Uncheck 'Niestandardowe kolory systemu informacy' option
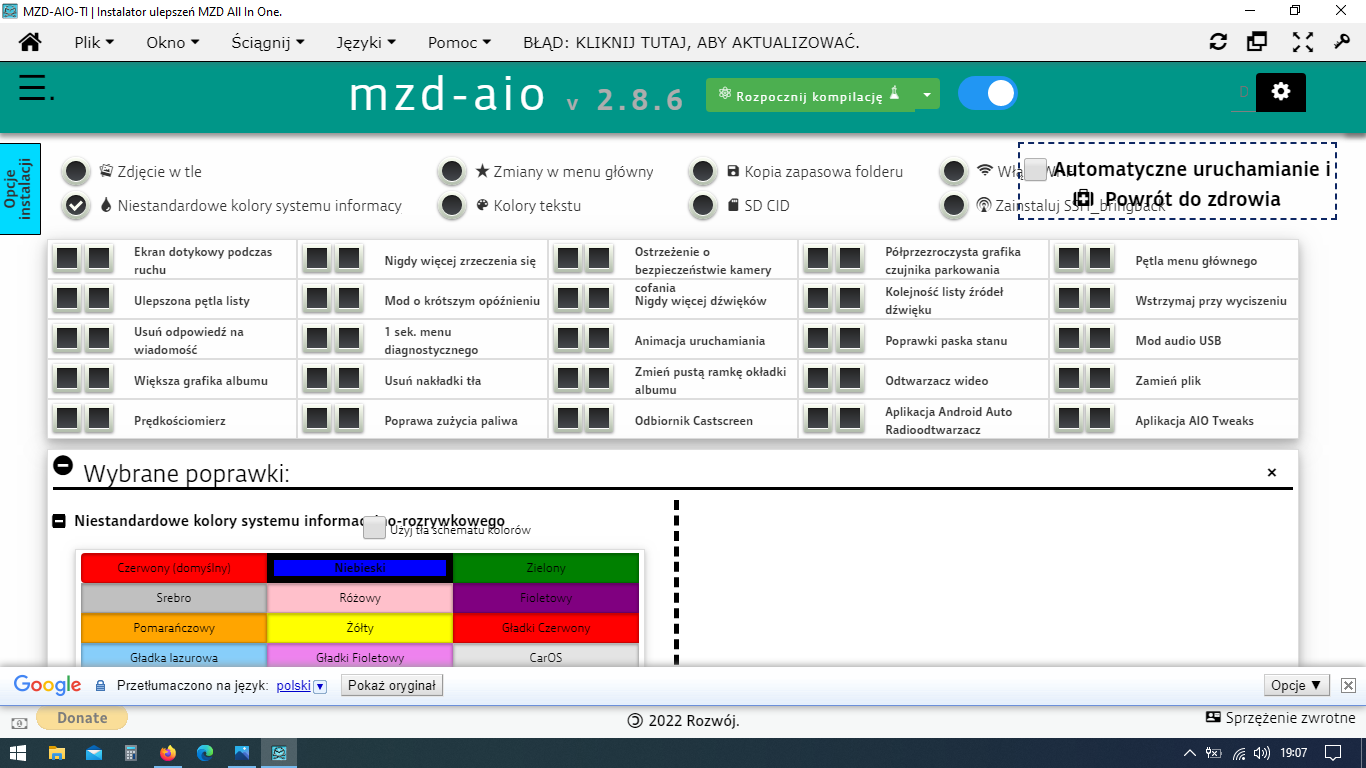Image resolution: width=1366 pixels, height=768 pixels. [x=76, y=205]
